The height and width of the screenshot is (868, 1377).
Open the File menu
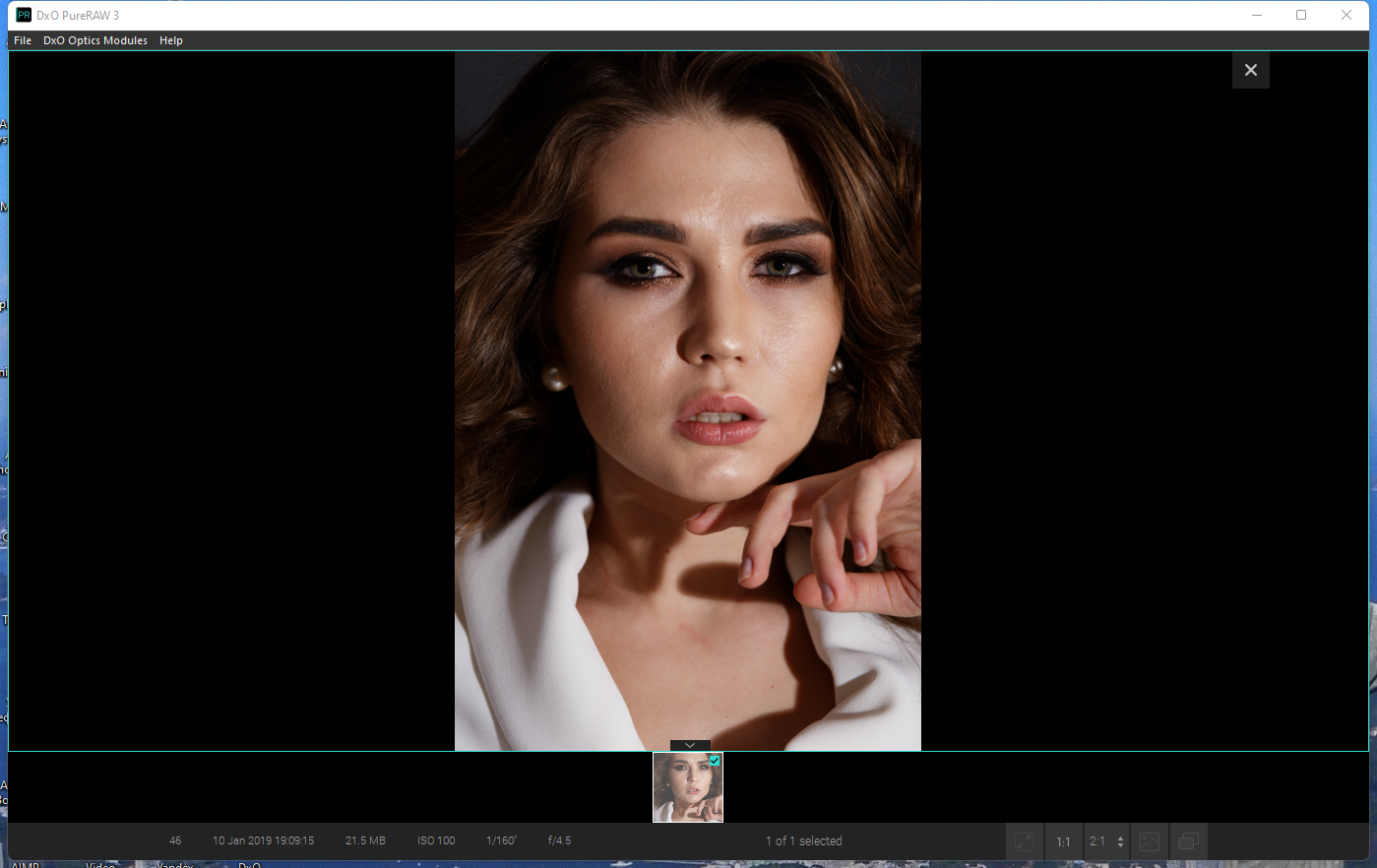22,40
